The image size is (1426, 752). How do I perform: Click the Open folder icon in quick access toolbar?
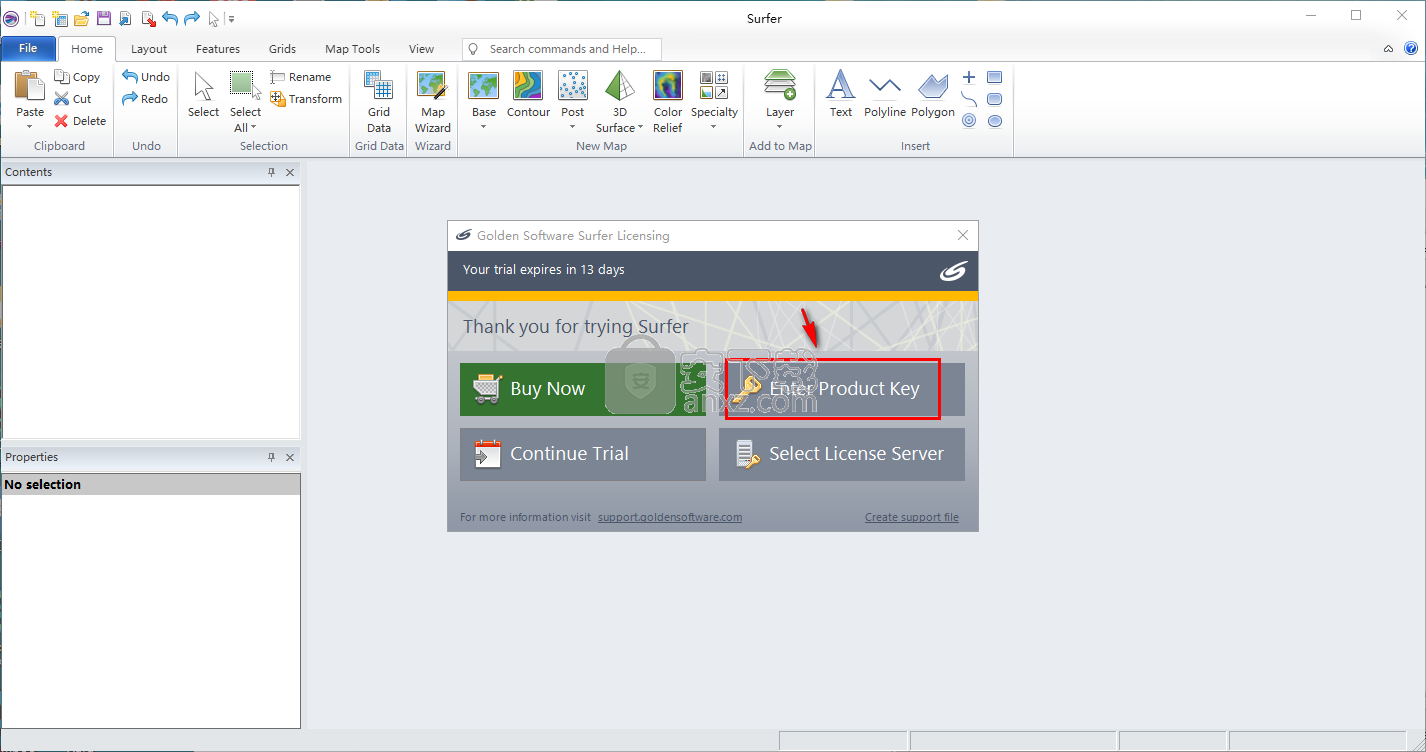(x=82, y=18)
